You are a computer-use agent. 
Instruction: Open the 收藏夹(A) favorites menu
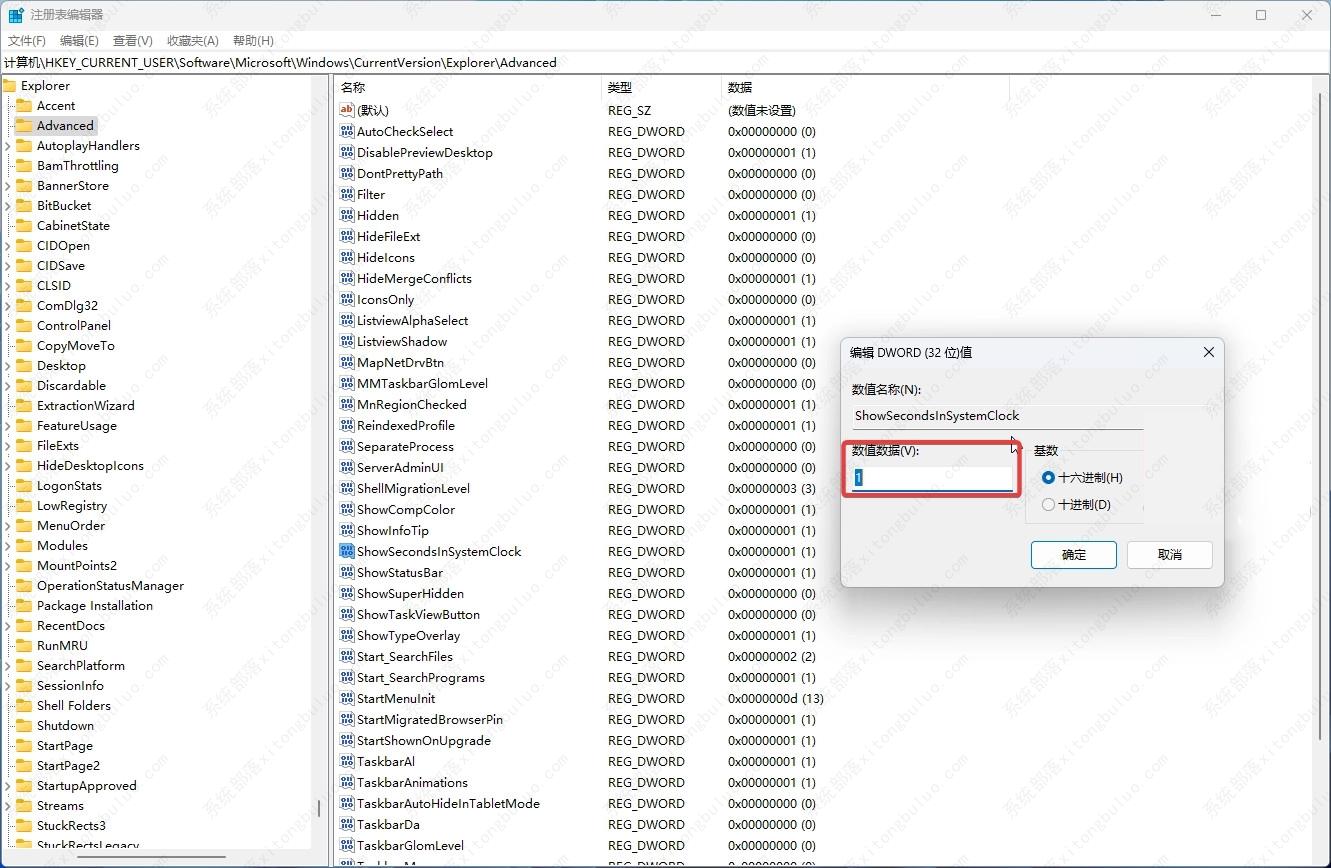(192, 41)
